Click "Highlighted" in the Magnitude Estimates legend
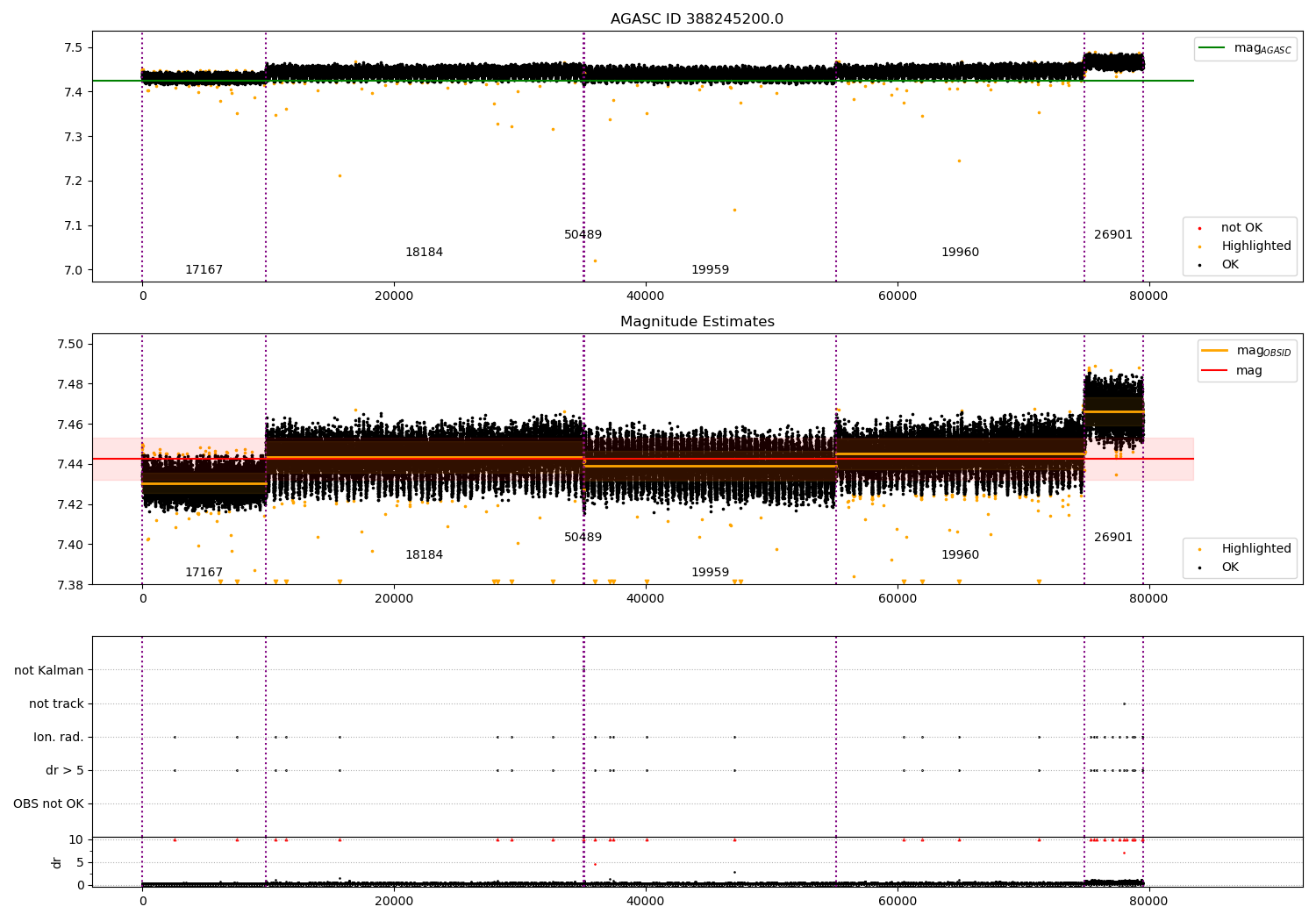Image resolution: width=1316 pixels, height=921 pixels. click(x=1255, y=549)
